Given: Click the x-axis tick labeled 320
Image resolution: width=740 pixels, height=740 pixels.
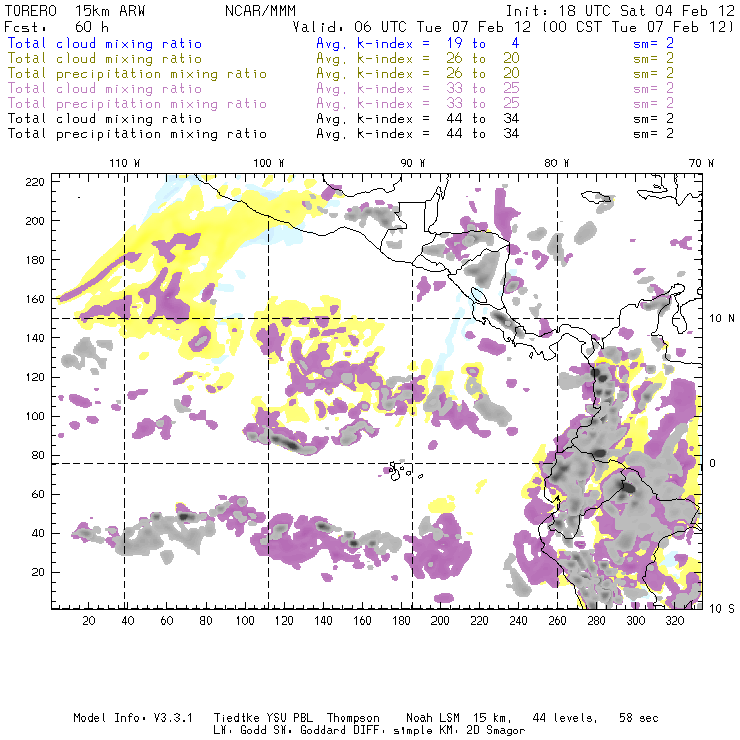Looking at the screenshot, I should point(675,621).
